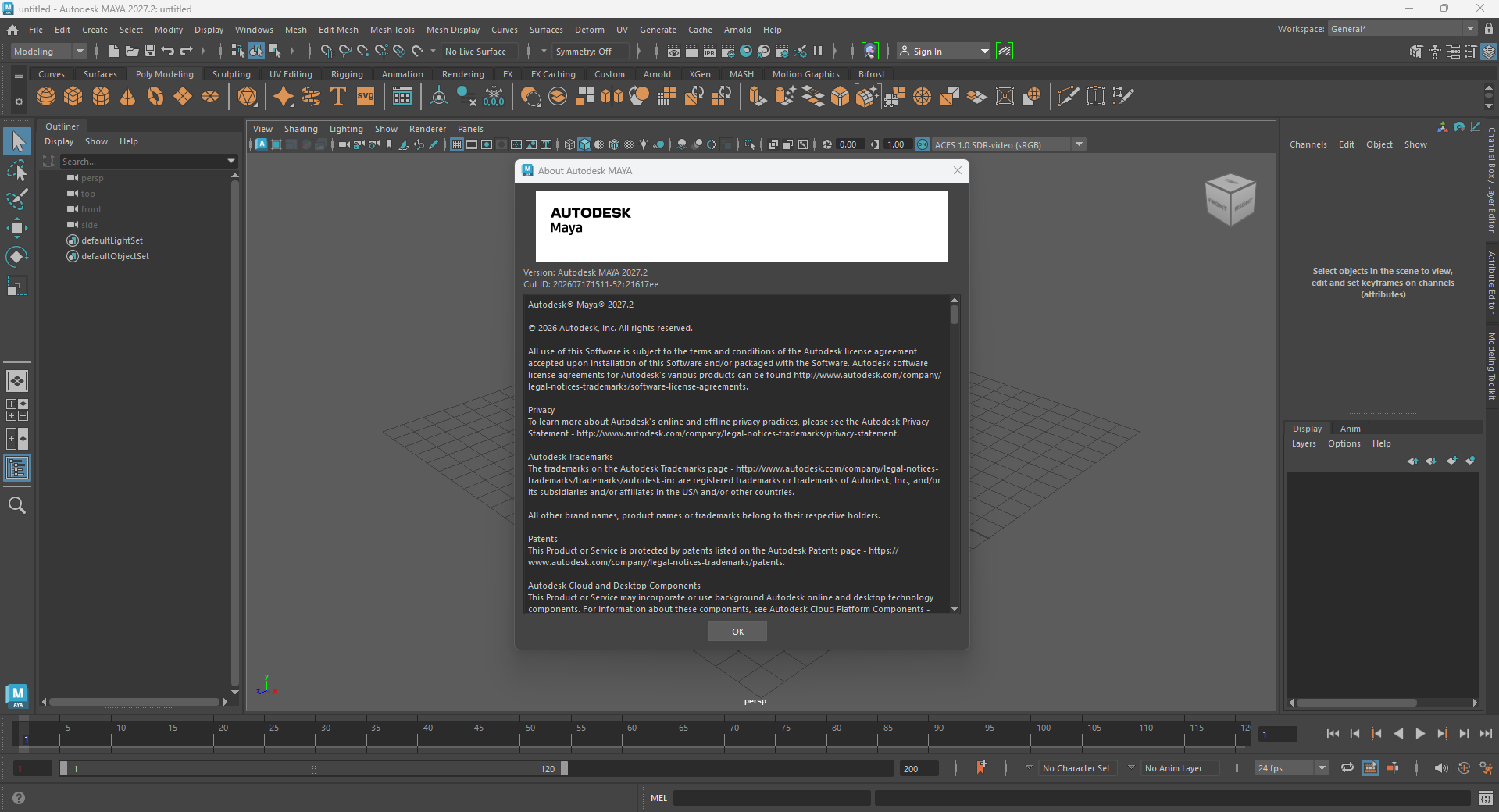The height and width of the screenshot is (812, 1499).
Task: Toggle viewport grid display in panel toolbar
Action: (457, 144)
